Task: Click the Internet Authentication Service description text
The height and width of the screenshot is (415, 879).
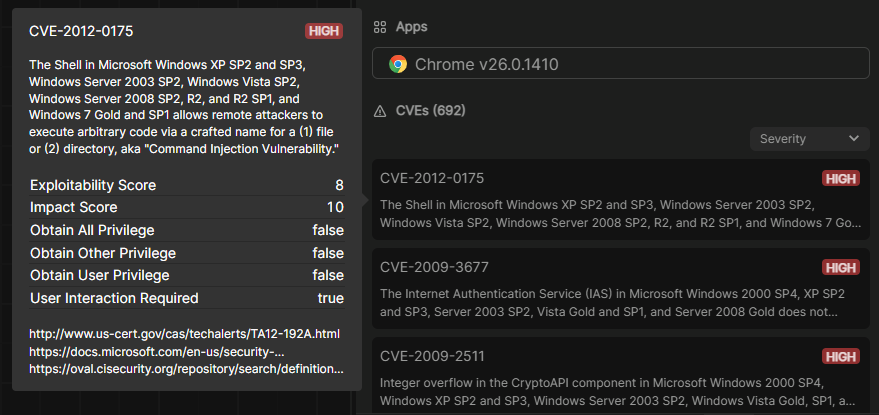Action: click(x=613, y=302)
